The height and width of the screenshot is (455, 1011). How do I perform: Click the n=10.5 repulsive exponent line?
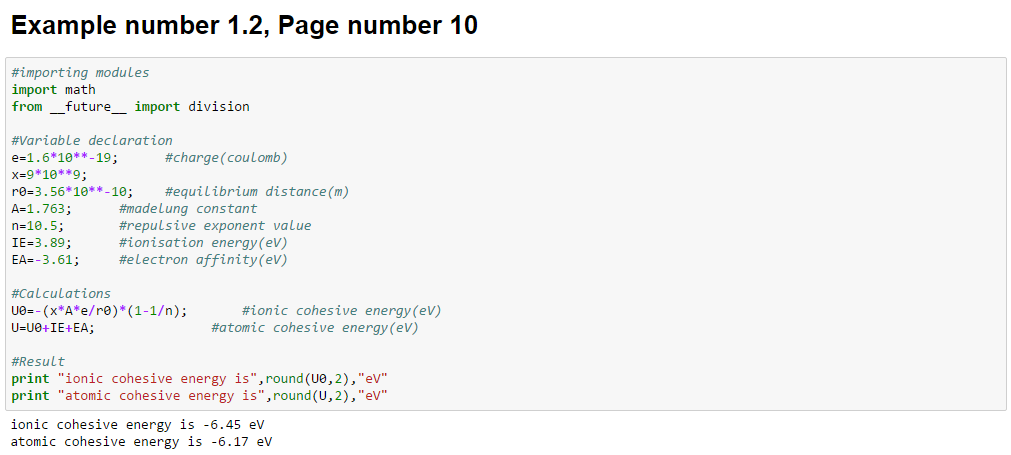coord(161,226)
